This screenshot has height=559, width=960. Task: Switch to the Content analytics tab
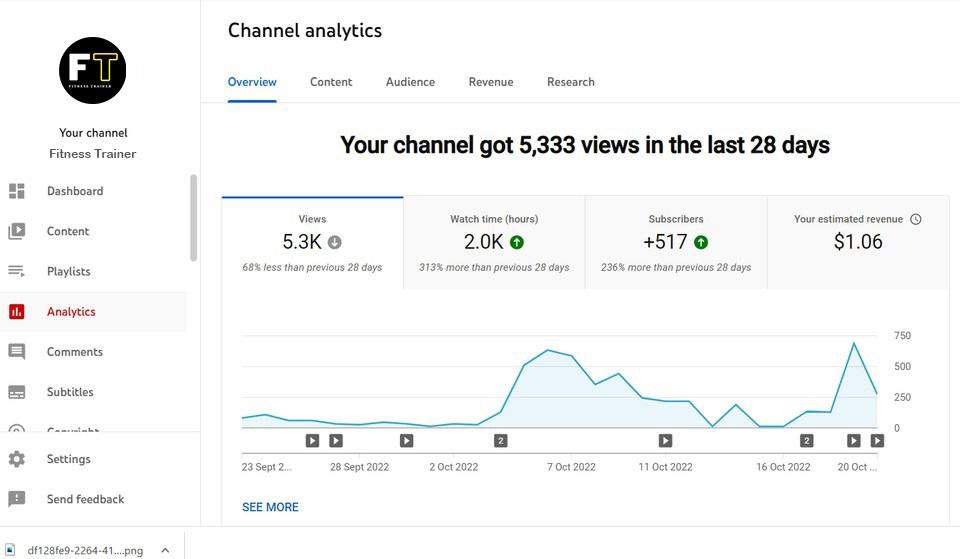click(x=331, y=82)
